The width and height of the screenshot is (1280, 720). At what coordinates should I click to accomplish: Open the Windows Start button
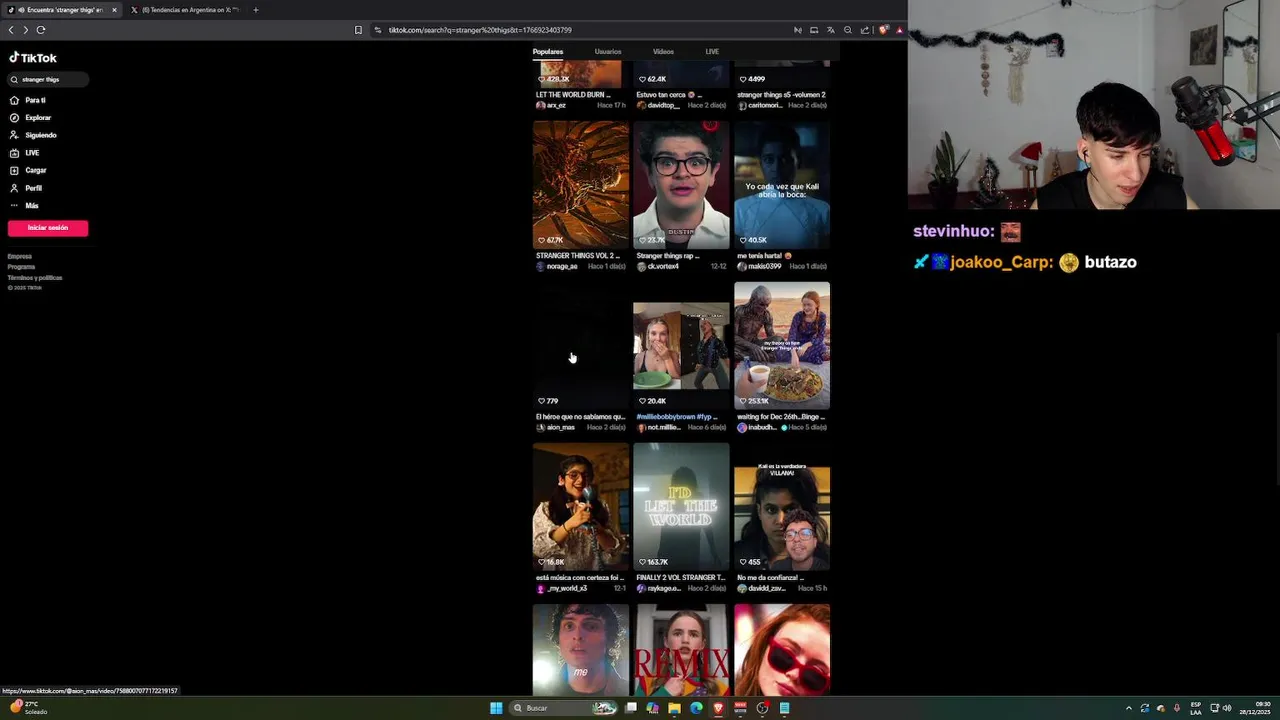click(x=496, y=708)
